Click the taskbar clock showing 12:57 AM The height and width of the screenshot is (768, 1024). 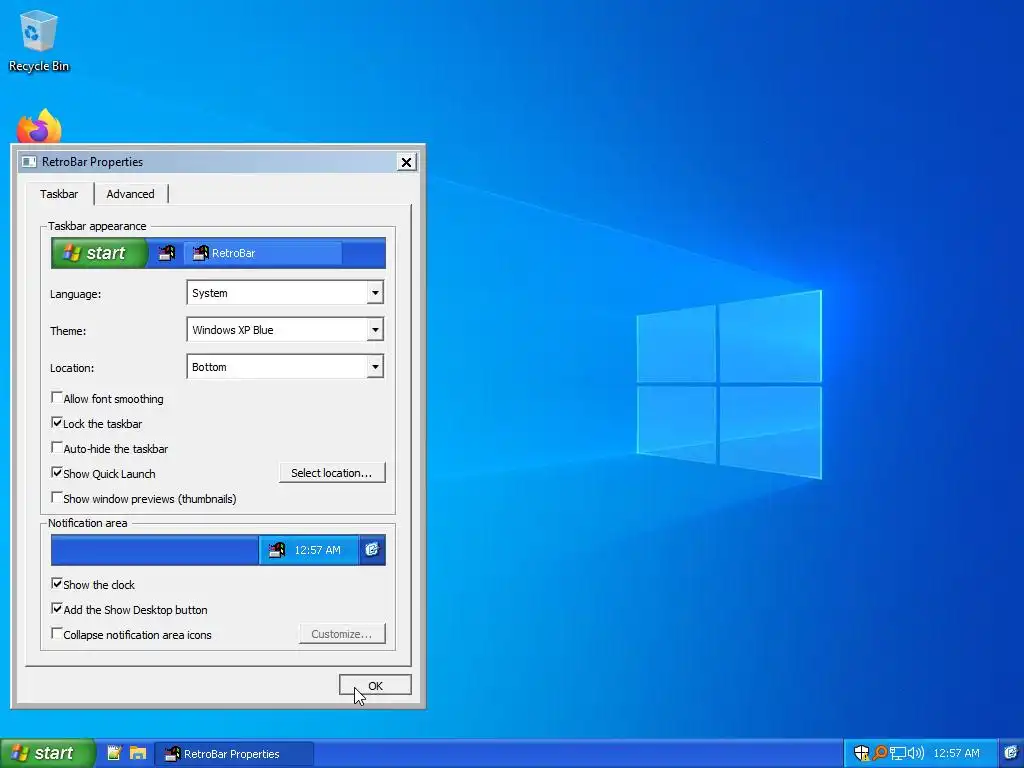pos(956,753)
